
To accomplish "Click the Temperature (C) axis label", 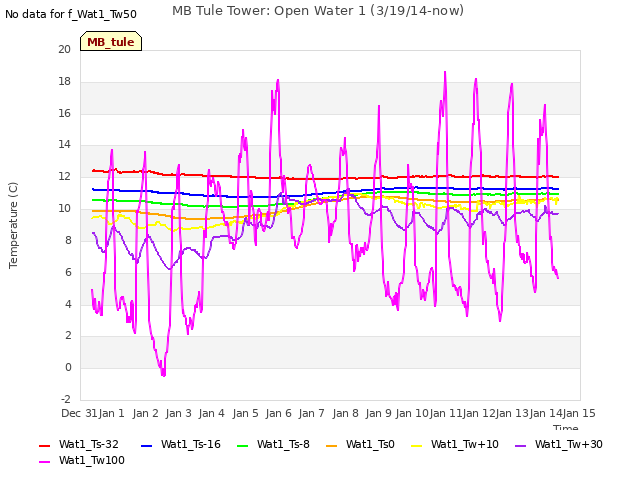I will point(13,225).
